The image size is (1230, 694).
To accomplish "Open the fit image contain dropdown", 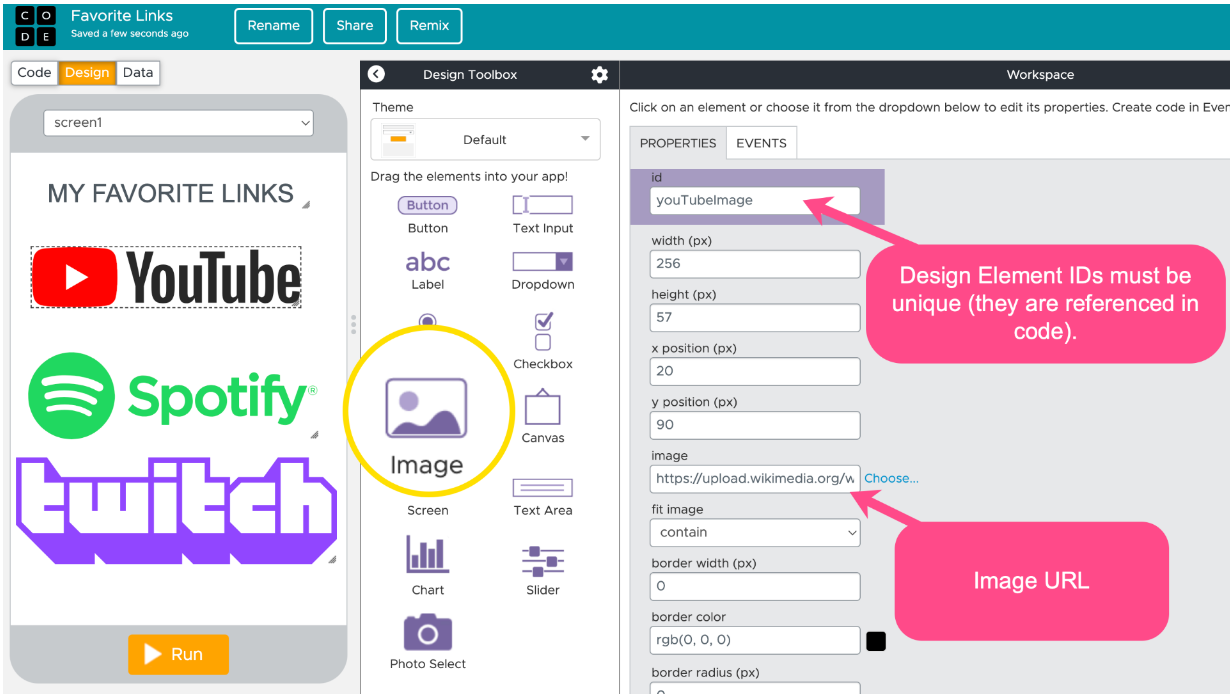I will pyautogui.click(x=755, y=532).
